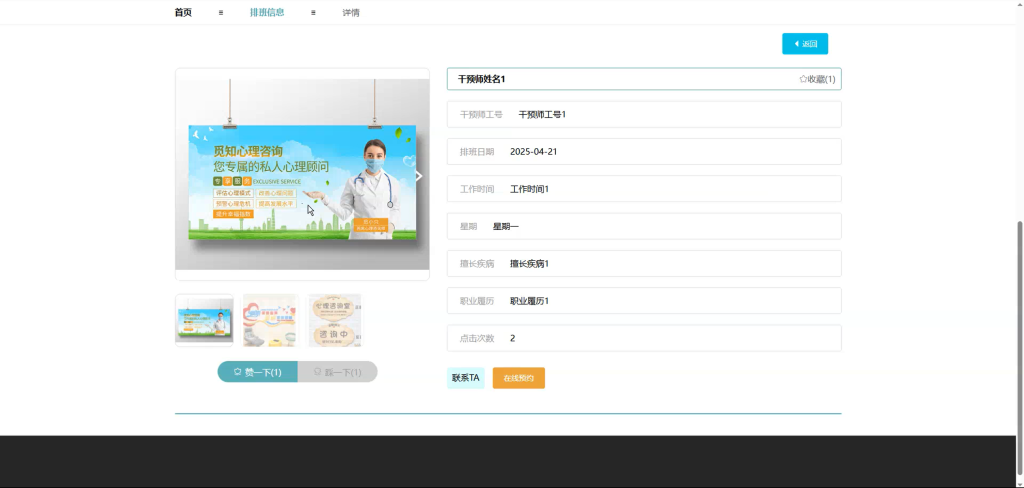
Task: Click the 点击次数 label
Action: [477, 338]
